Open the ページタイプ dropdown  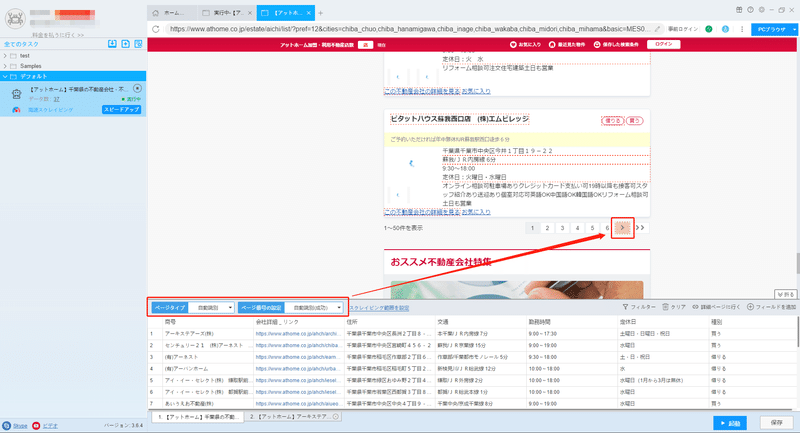[211, 308]
